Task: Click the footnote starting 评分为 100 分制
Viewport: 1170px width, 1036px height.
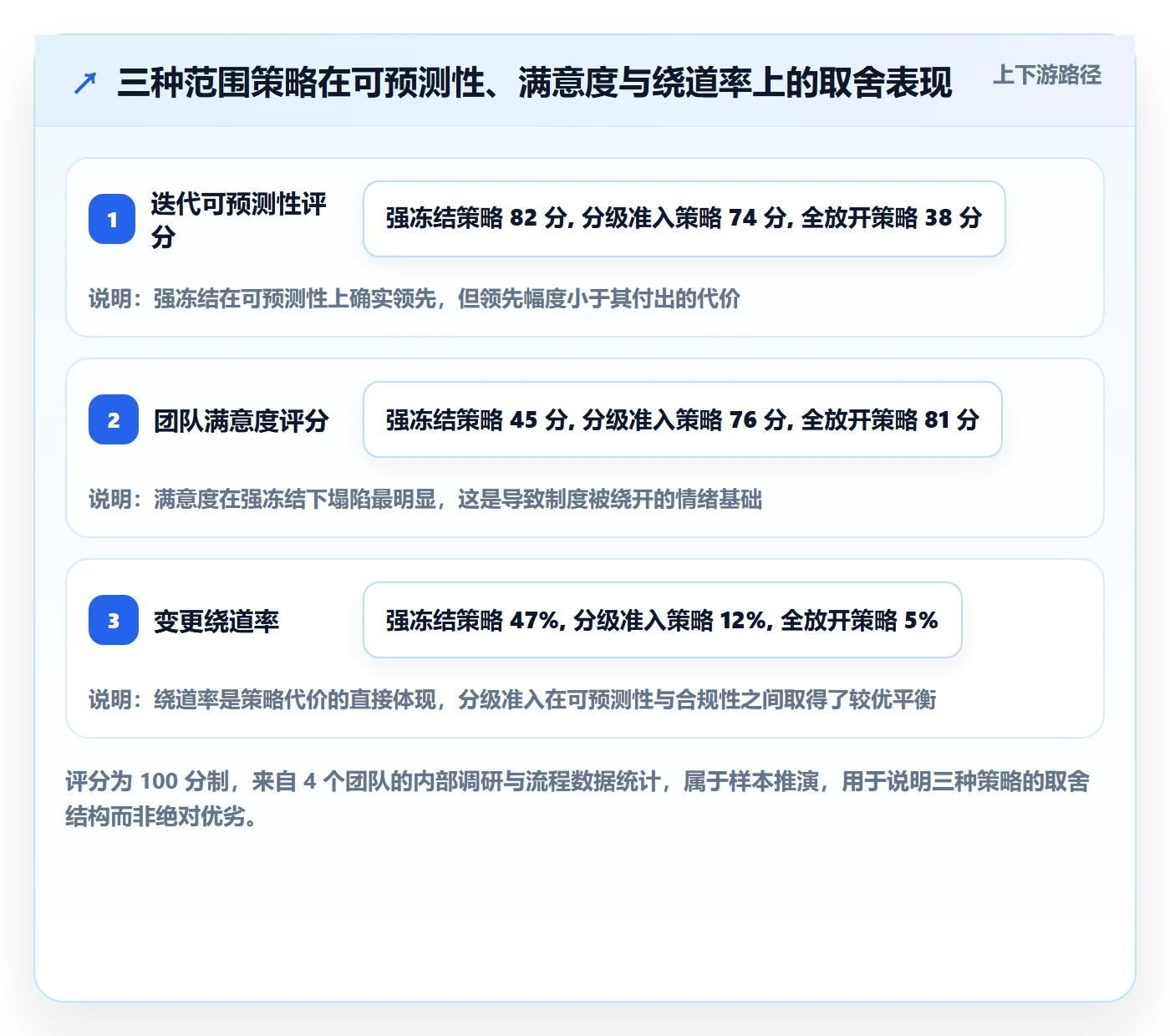Action: tap(577, 799)
